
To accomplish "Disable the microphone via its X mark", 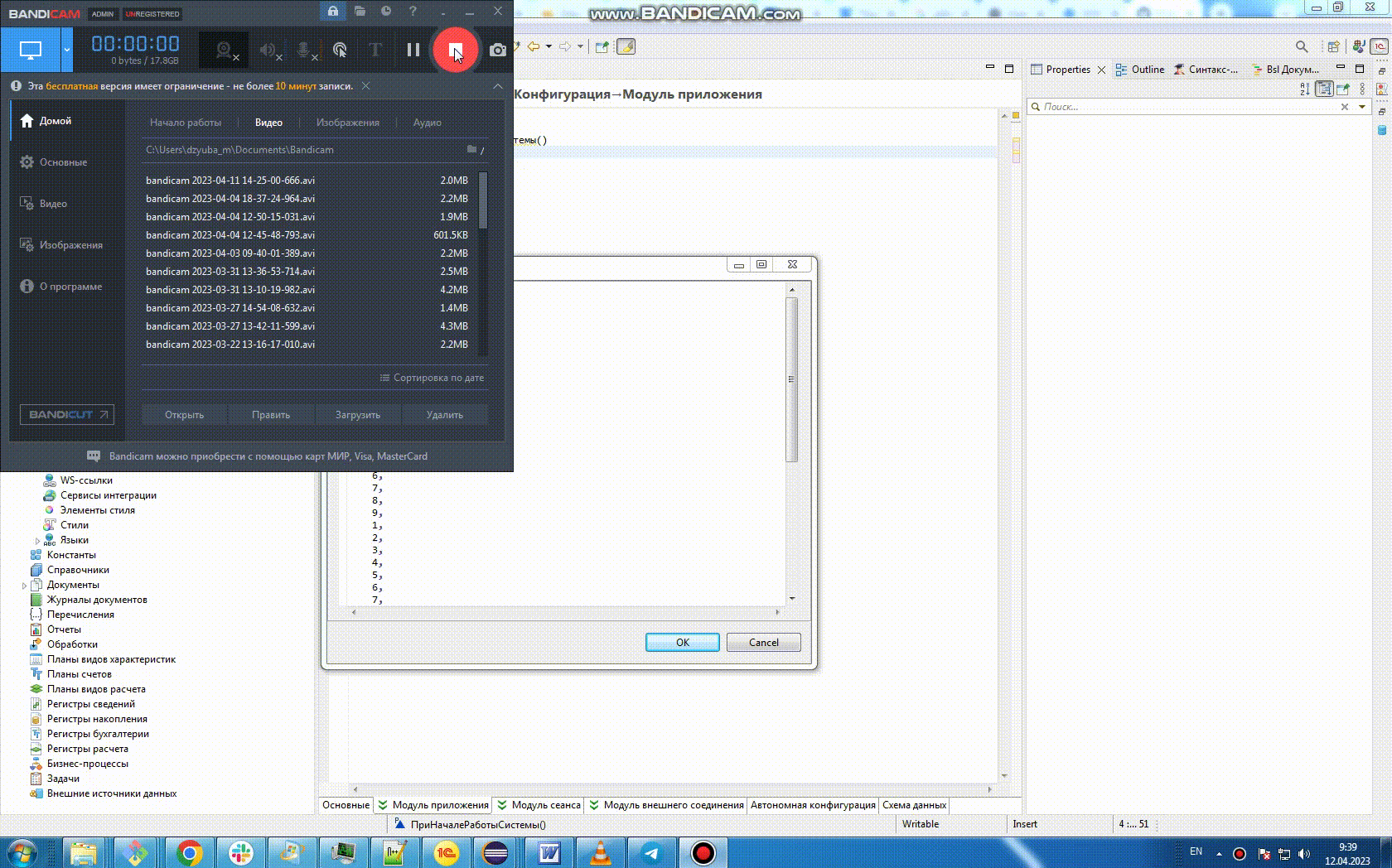I will [x=314, y=58].
